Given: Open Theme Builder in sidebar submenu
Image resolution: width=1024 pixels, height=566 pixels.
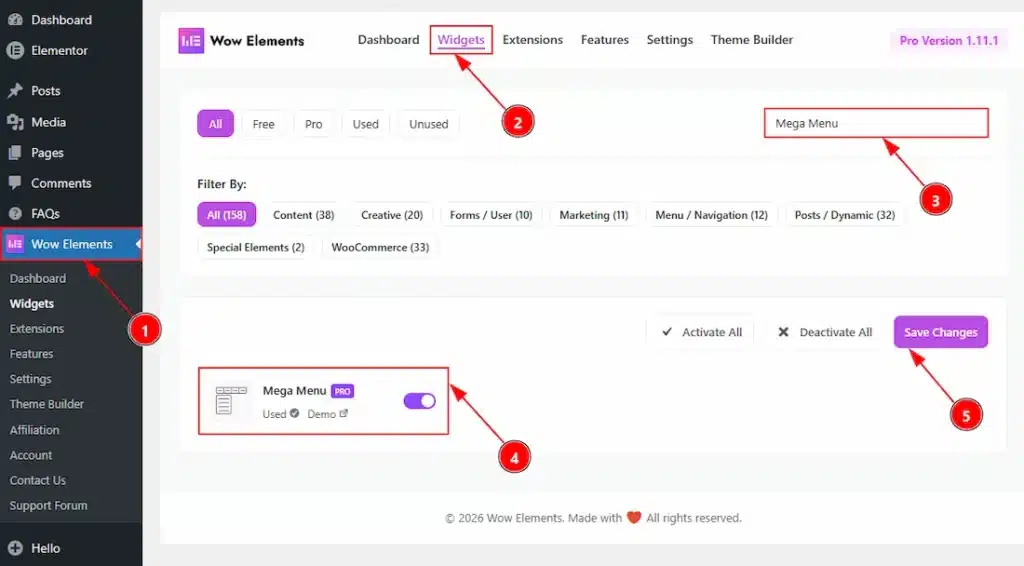Looking at the screenshot, I should click(46, 404).
